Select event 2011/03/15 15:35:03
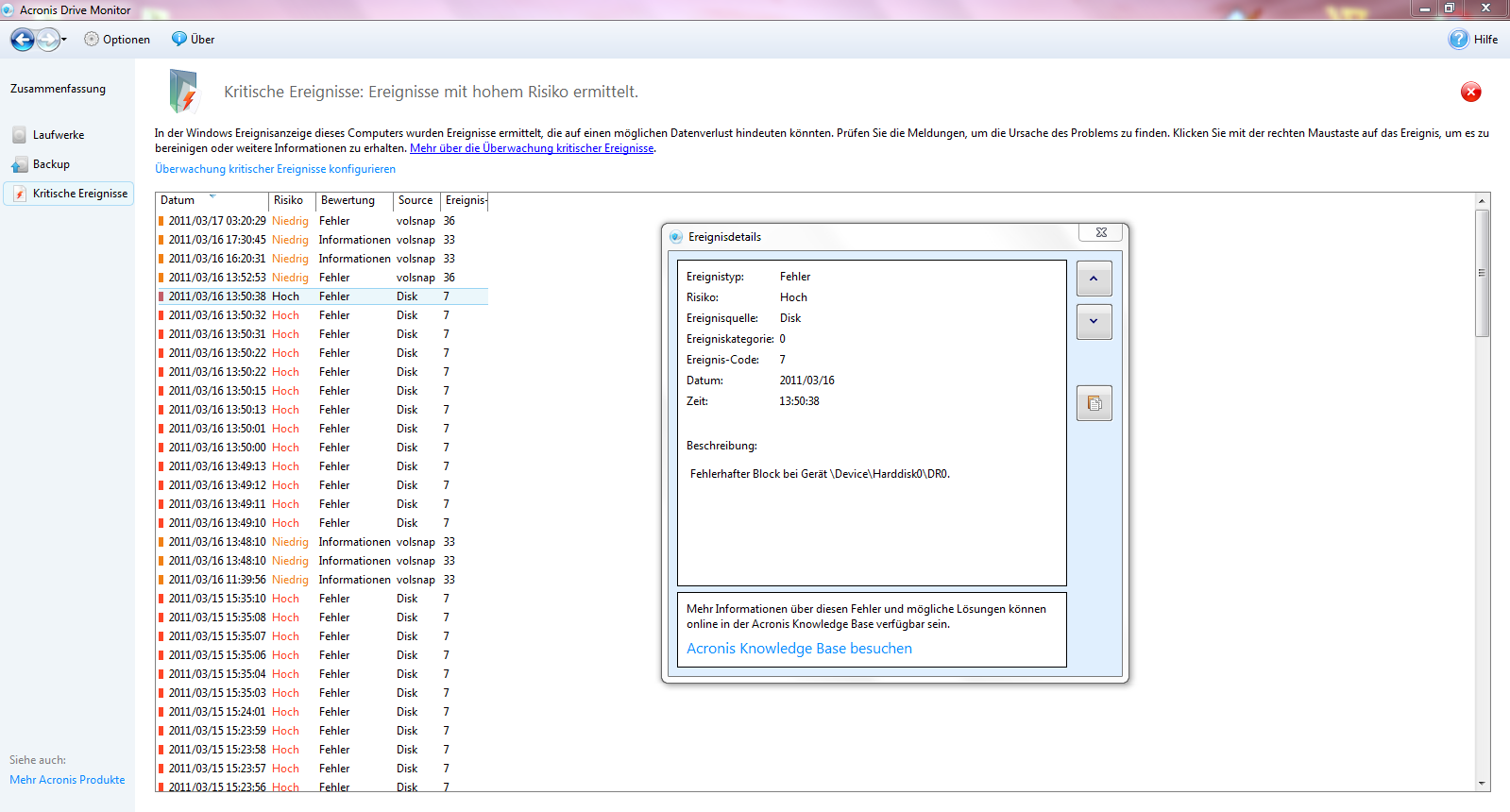The height and width of the screenshot is (812, 1510). point(322,693)
